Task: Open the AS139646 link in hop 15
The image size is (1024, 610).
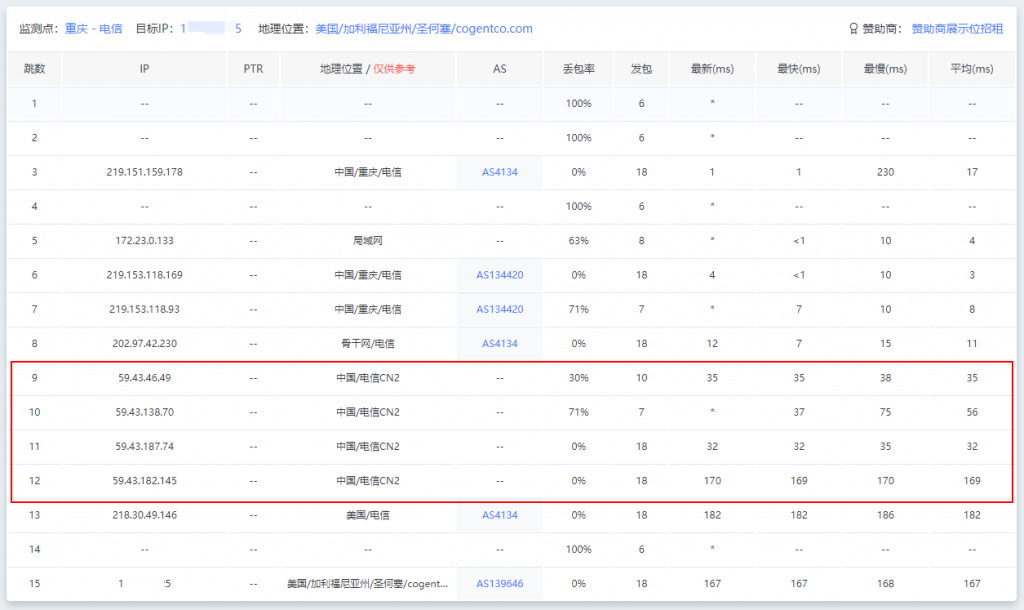Action: click(x=499, y=583)
